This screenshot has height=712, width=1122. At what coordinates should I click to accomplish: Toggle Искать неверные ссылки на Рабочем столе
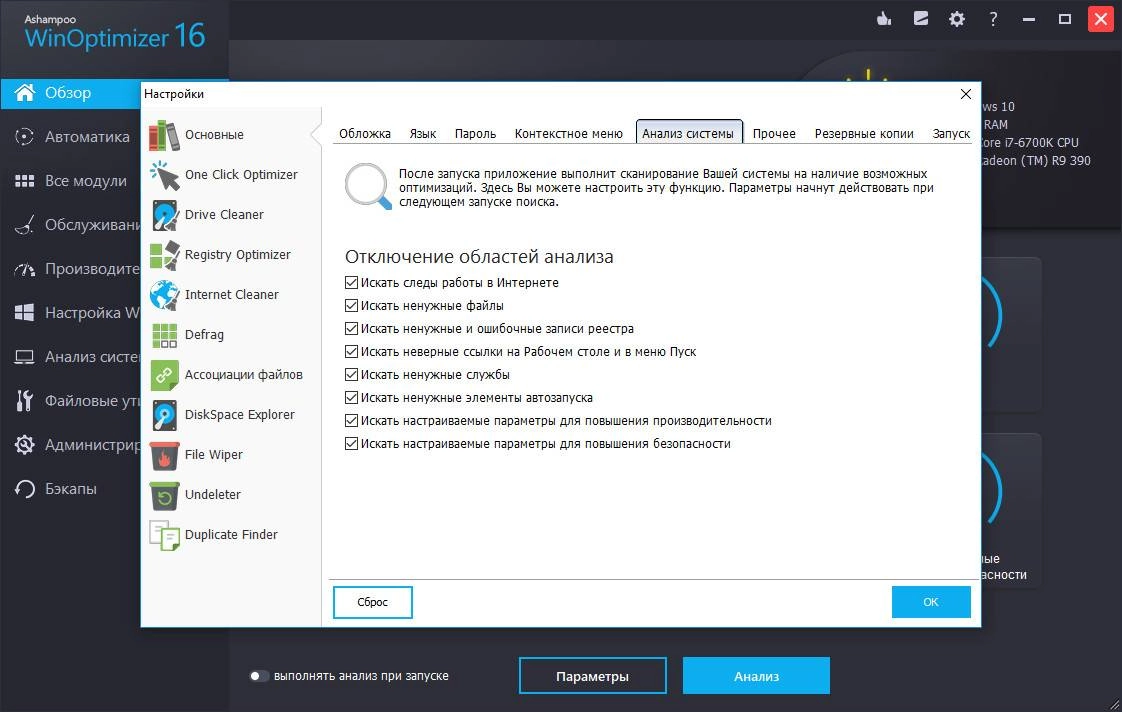351,351
